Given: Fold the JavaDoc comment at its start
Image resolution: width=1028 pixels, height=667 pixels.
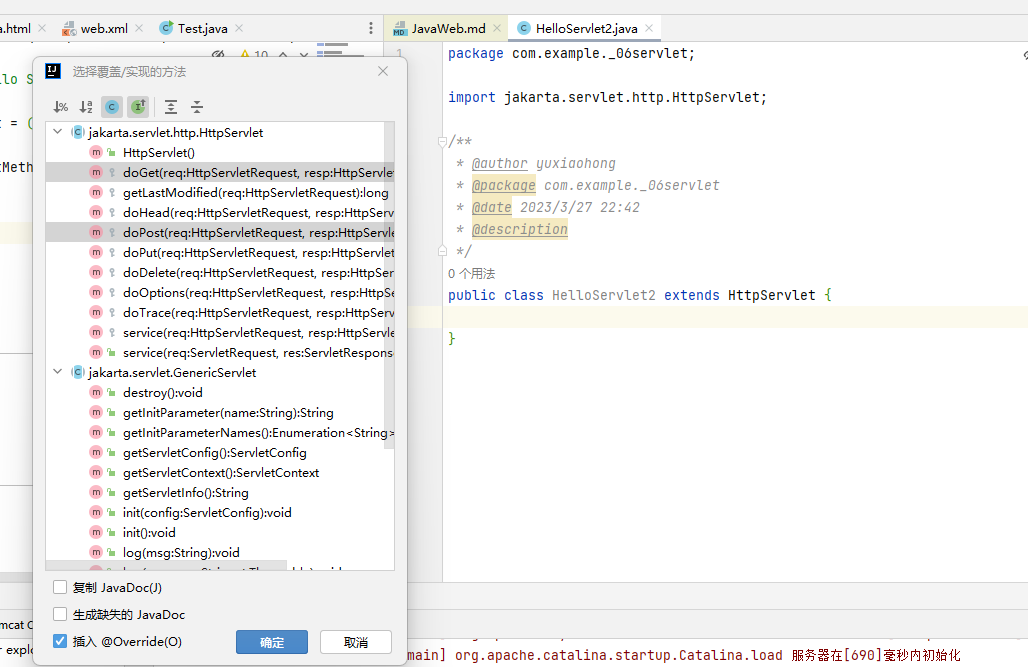Looking at the screenshot, I should click(x=442, y=141).
